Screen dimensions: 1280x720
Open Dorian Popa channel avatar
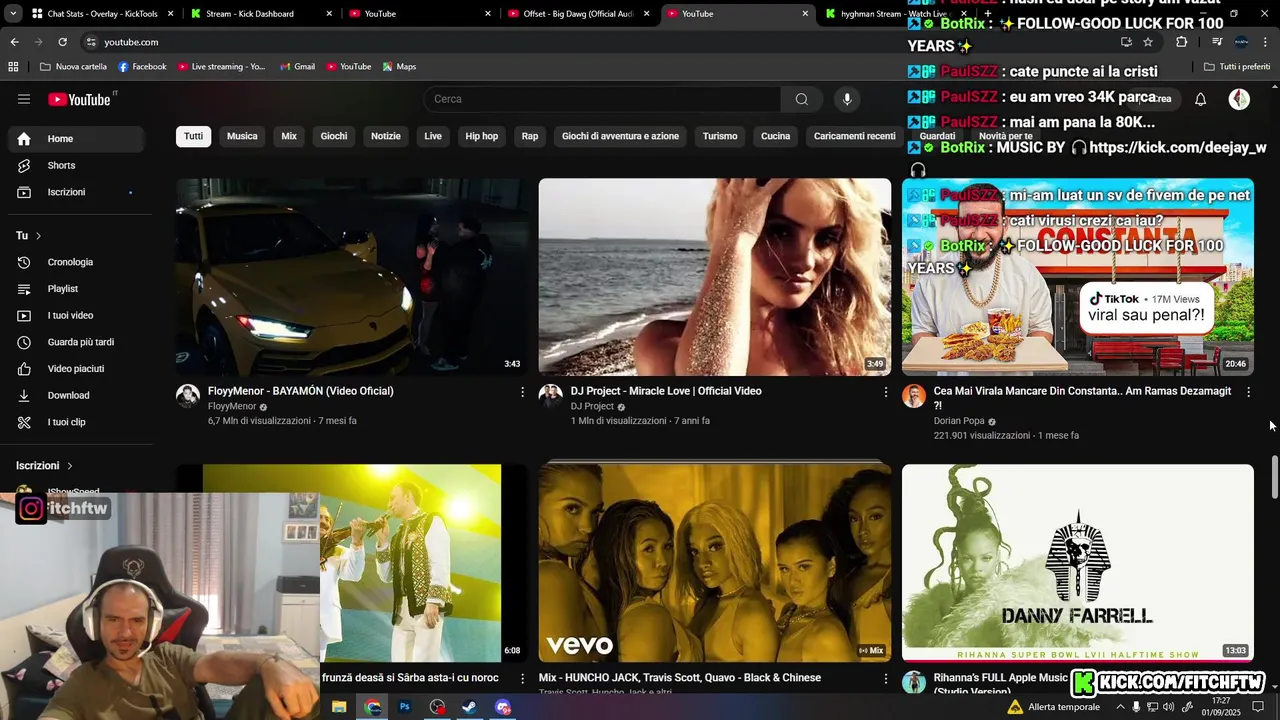coord(914,396)
